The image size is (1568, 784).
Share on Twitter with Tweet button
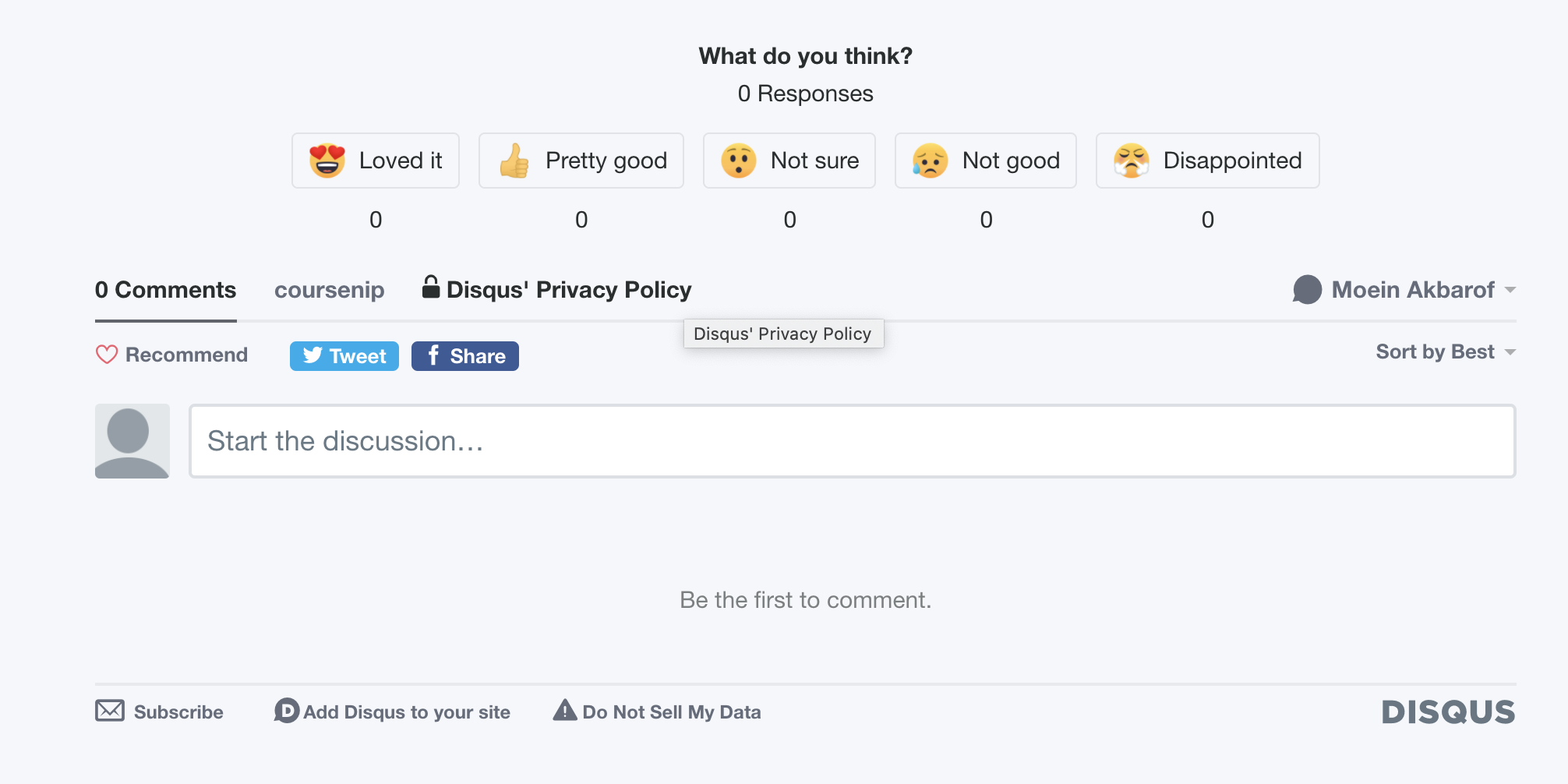coord(344,356)
